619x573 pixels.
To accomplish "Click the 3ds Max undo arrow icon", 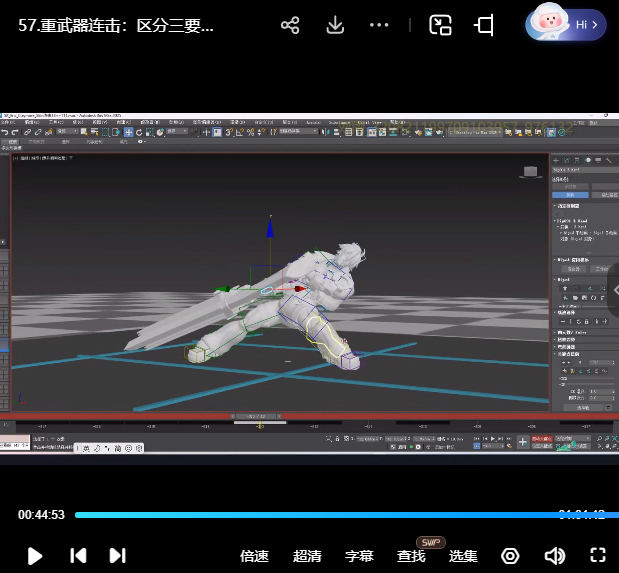I will (5, 132).
